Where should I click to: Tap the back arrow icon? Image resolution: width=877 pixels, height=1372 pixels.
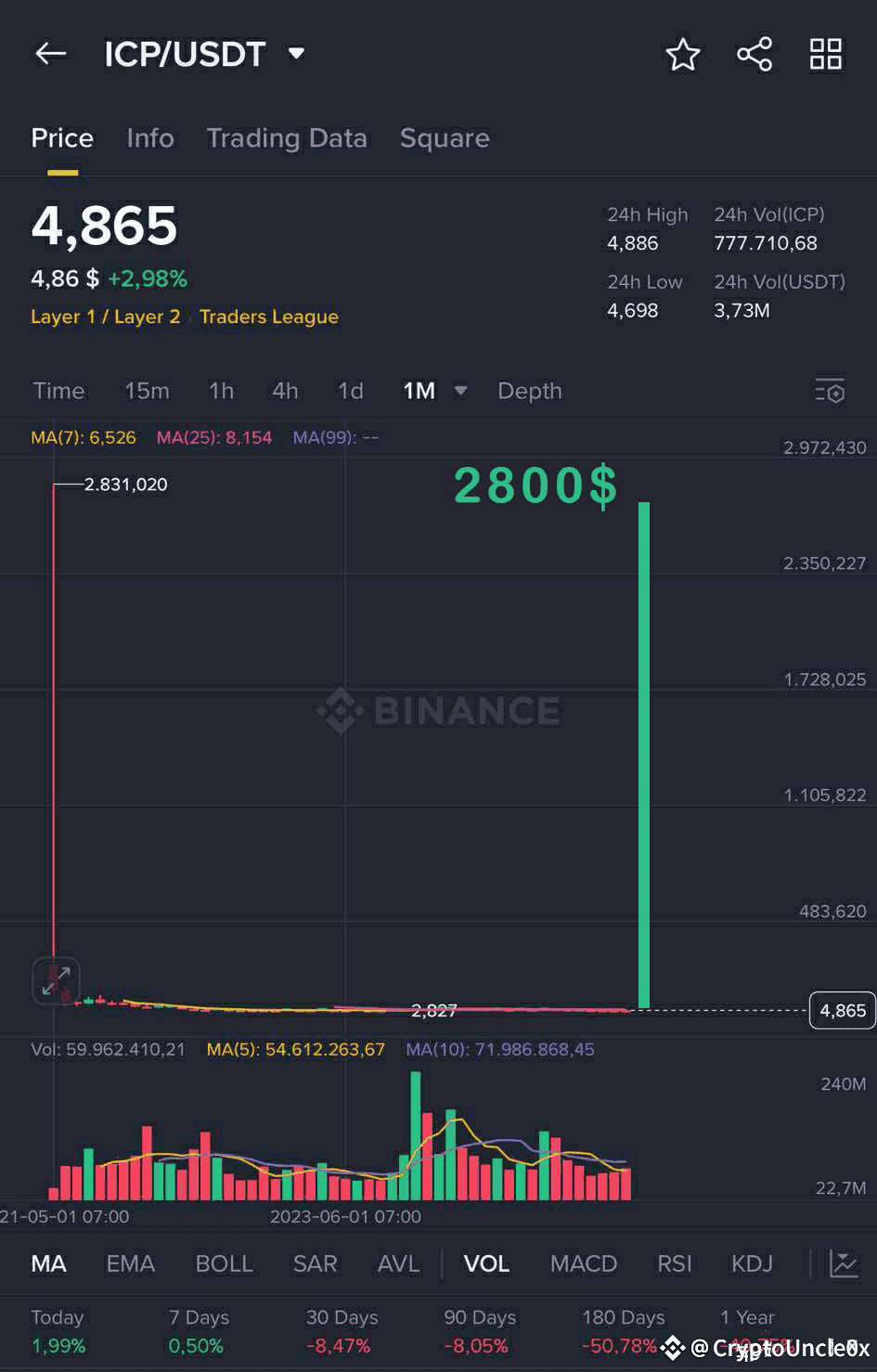(x=50, y=54)
